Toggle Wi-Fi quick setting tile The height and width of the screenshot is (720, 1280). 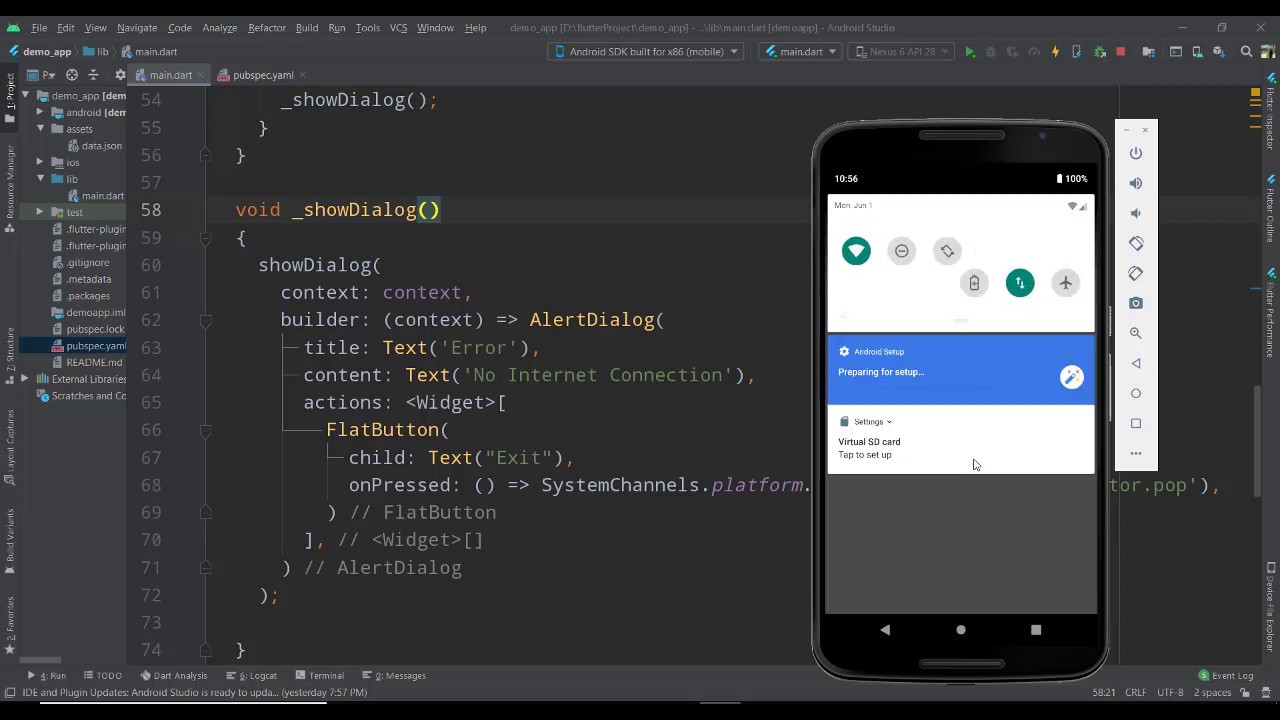(856, 251)
